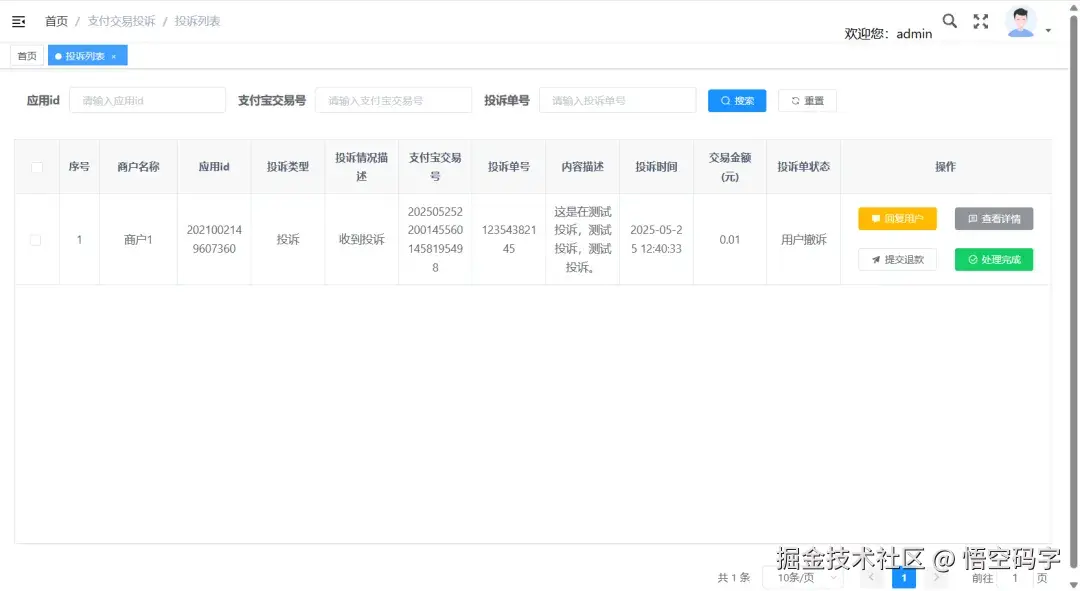
Task: Enter fullscreen mode via the expand icon
Action: [980, 20]
